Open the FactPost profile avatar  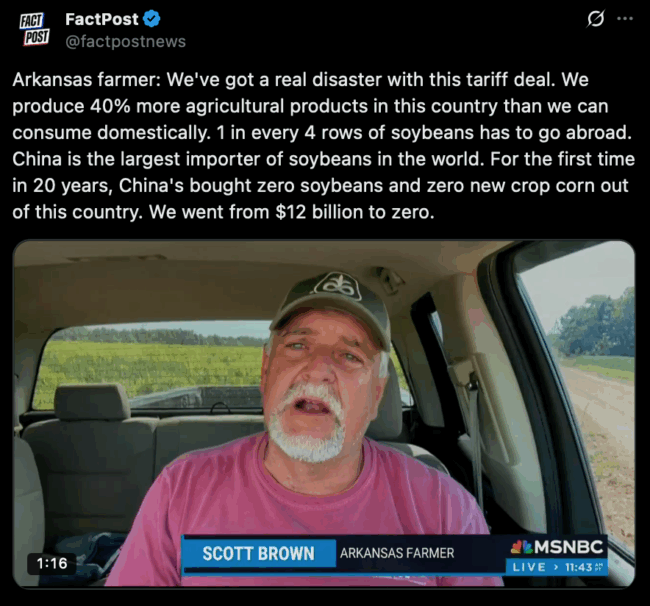pos(34,29)
